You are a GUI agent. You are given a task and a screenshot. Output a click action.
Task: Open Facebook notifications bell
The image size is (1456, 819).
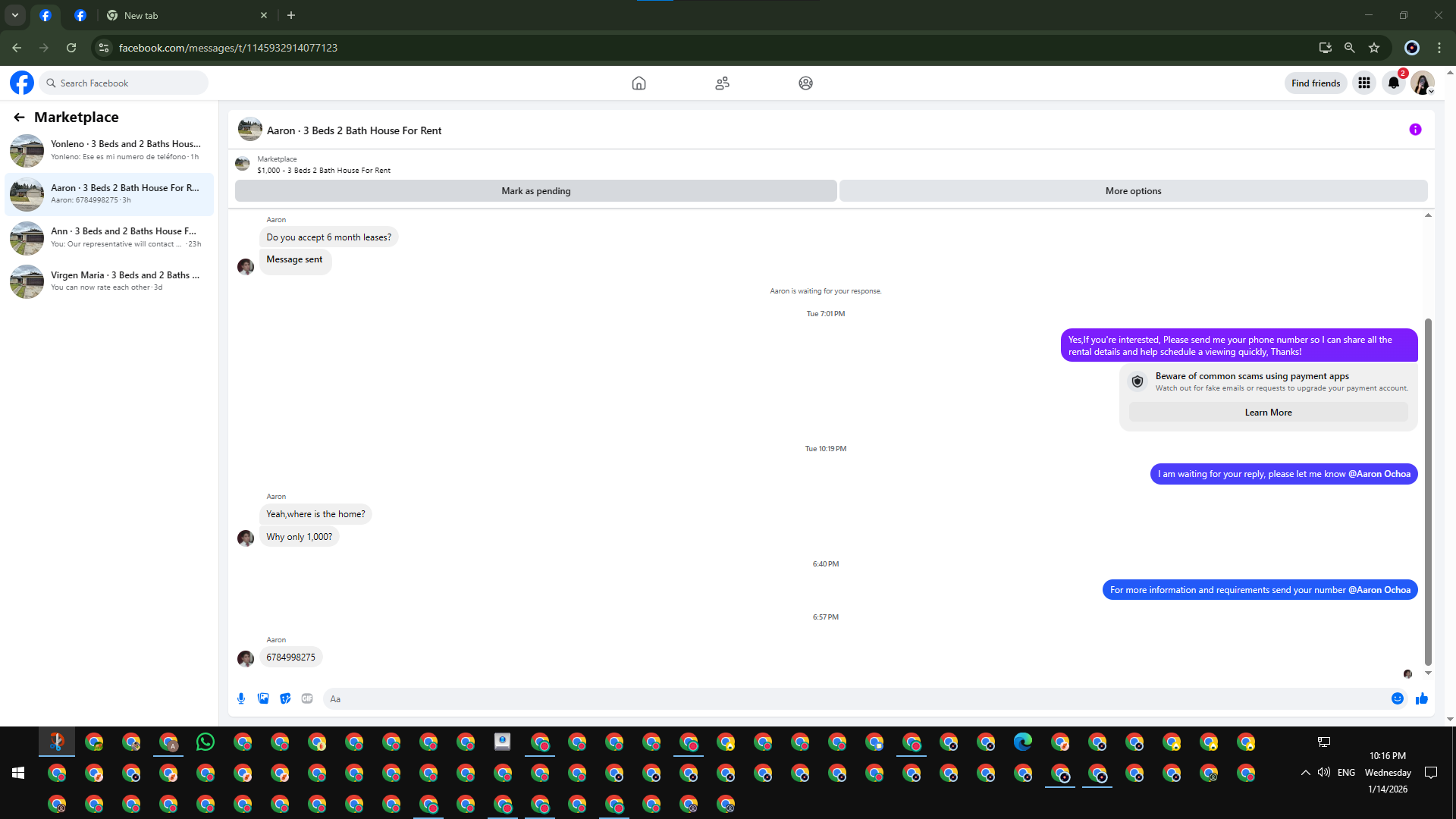1393,83
